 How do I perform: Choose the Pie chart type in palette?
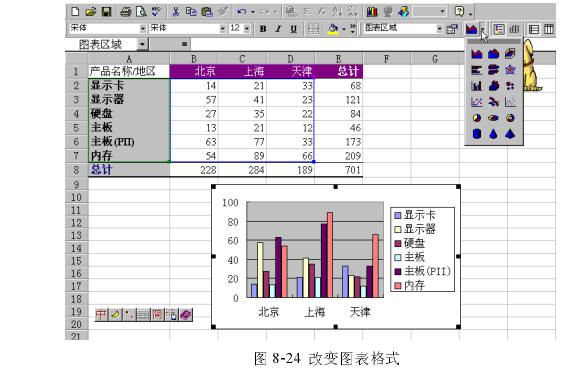tap(477, 118)
